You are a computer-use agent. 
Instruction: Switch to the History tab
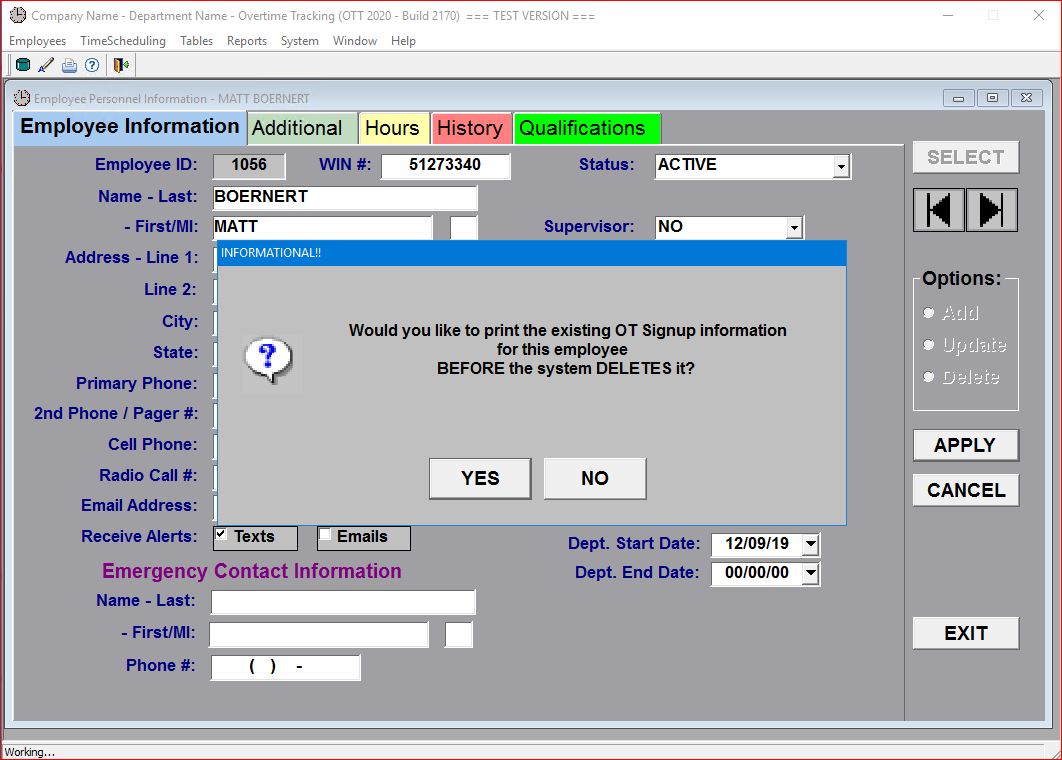[471, 128]
